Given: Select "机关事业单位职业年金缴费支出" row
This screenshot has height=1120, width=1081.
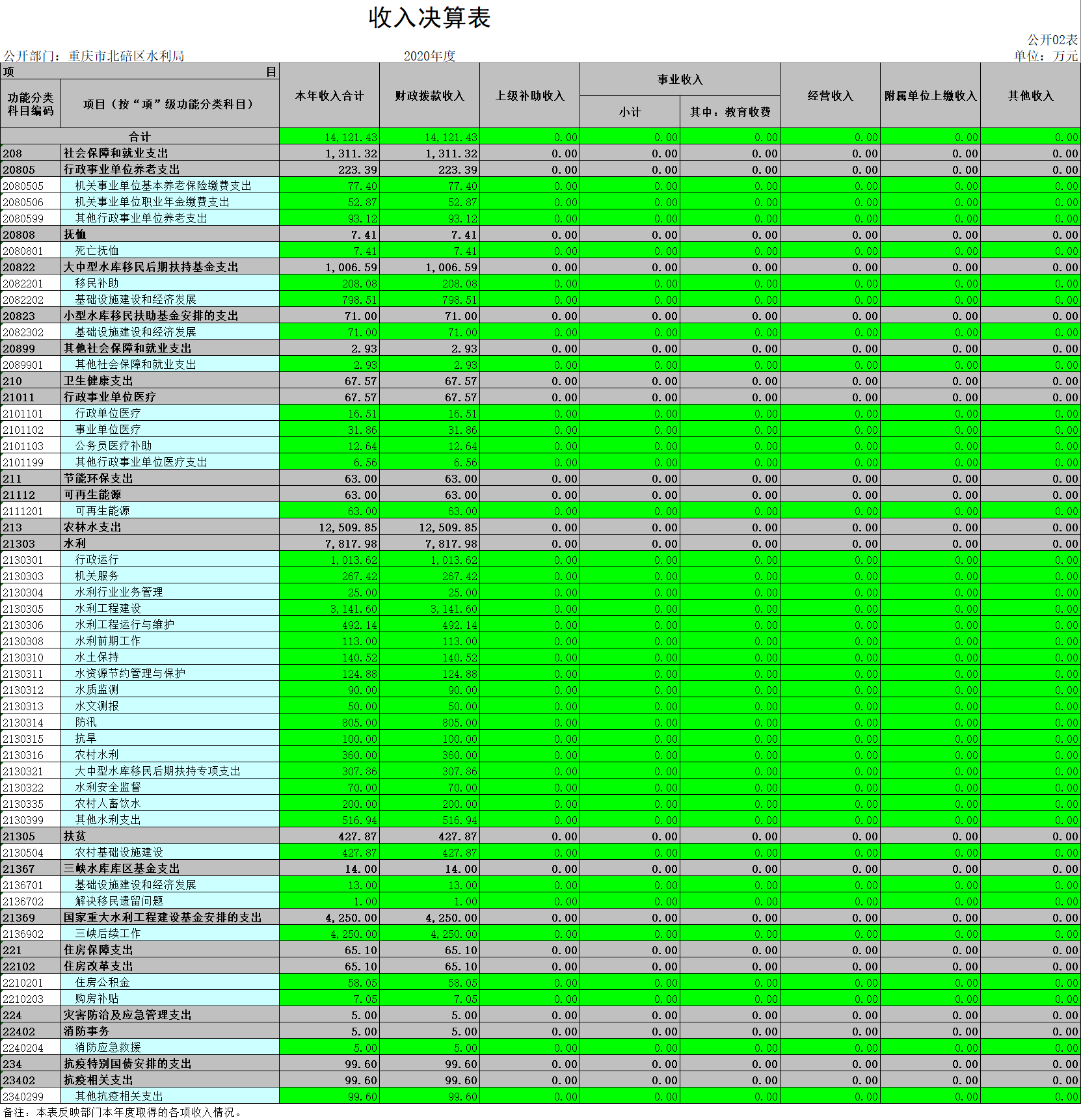Looking at the screenshot, I should 152,202.
